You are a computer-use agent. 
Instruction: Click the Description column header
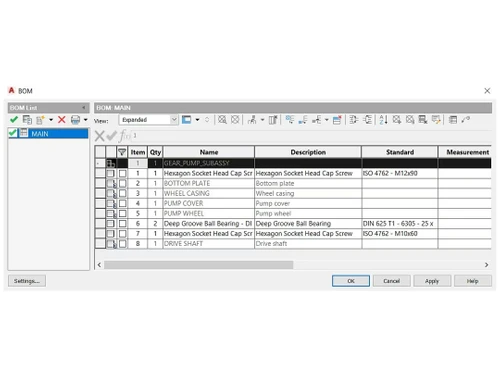pyautogui.click(x=308, y=152)
